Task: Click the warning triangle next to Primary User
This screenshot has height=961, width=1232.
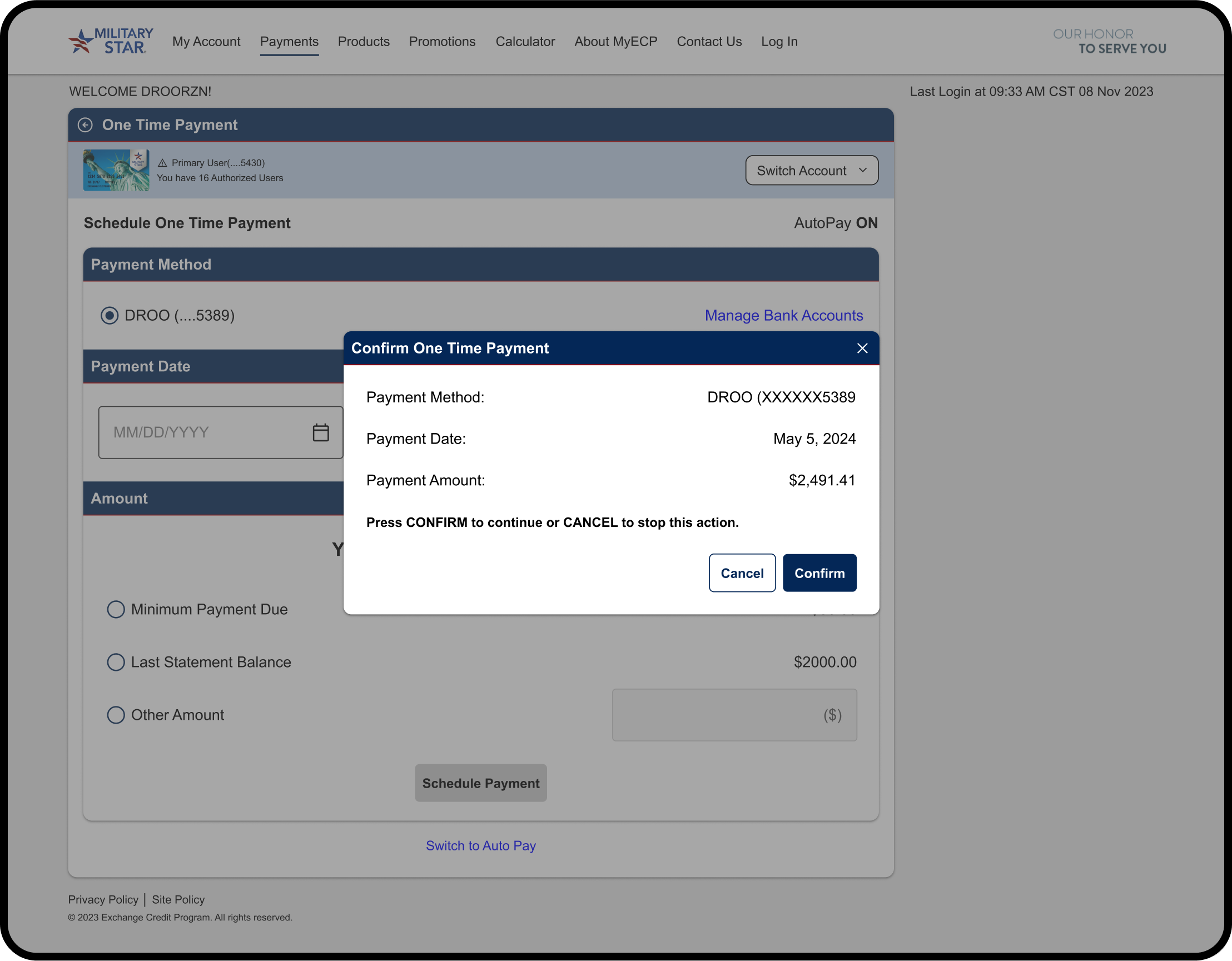Action: tap(162, 163)
